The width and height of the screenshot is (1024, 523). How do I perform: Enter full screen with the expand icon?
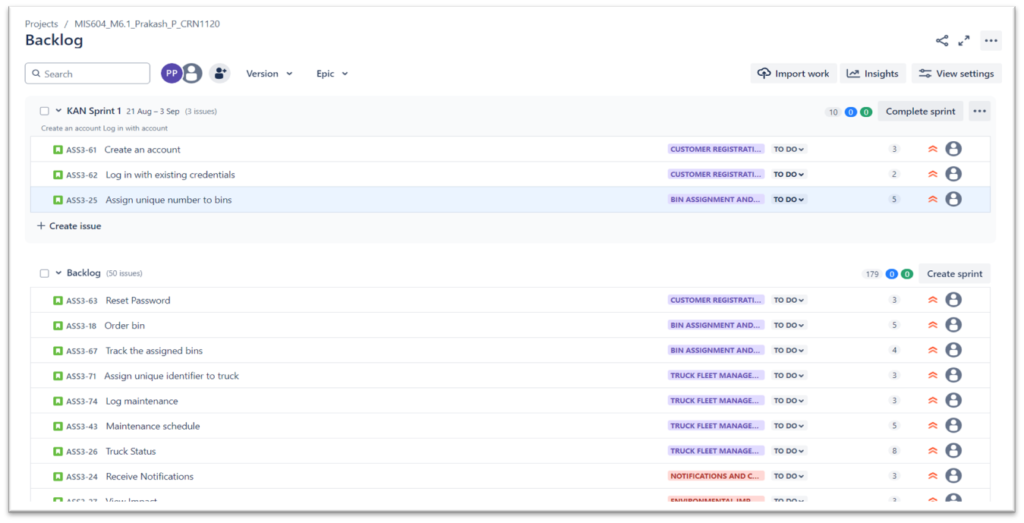coord(964,41)
